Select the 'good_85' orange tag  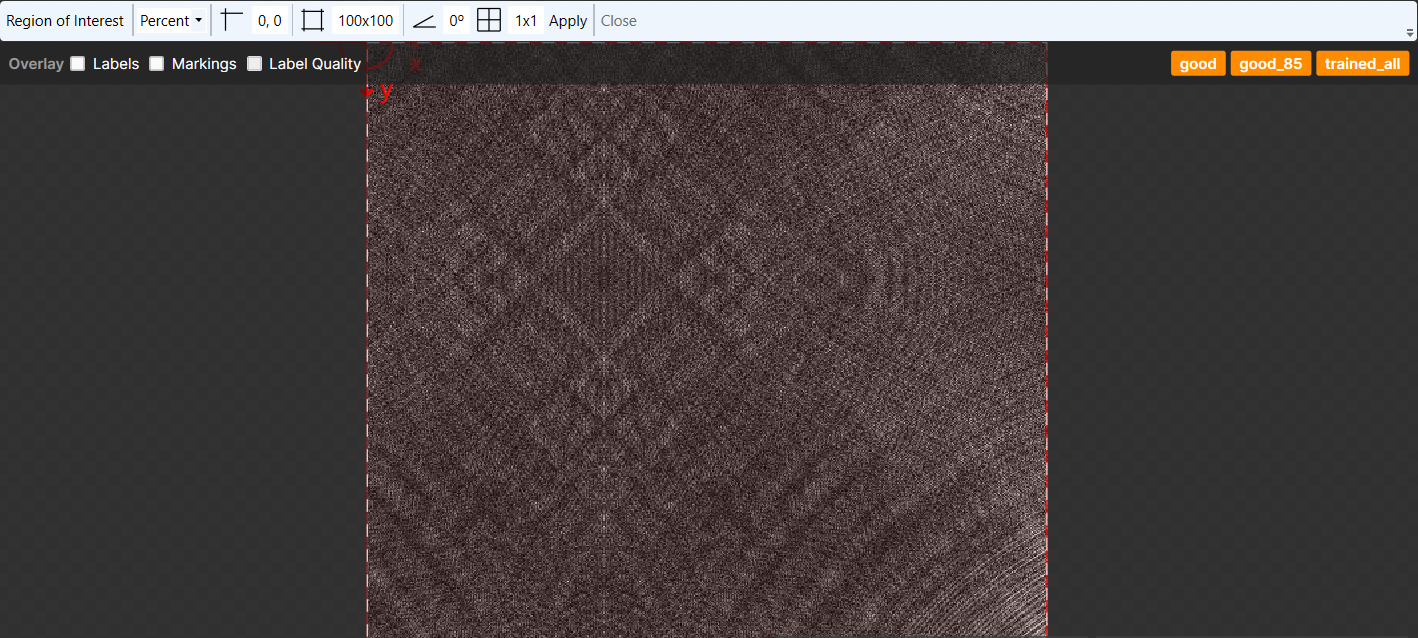pyautogui.click(x=1270, y=64)
